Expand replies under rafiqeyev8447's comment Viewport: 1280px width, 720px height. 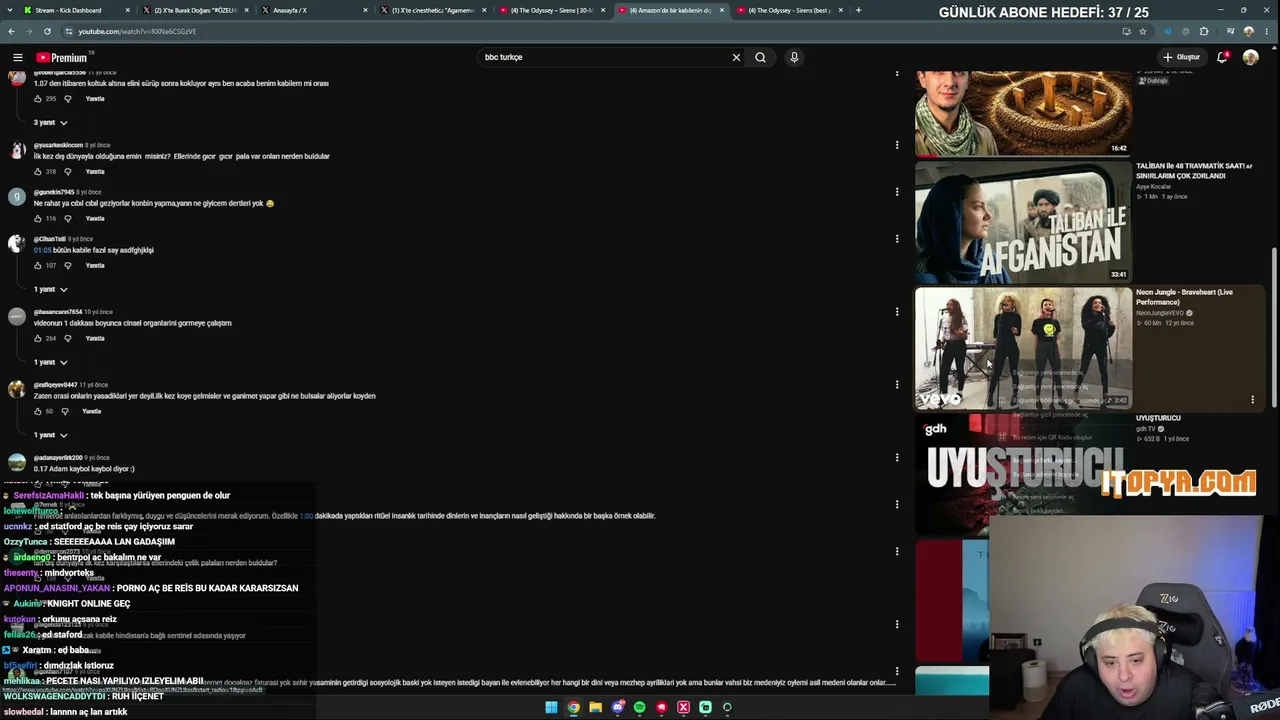[50, 435]
